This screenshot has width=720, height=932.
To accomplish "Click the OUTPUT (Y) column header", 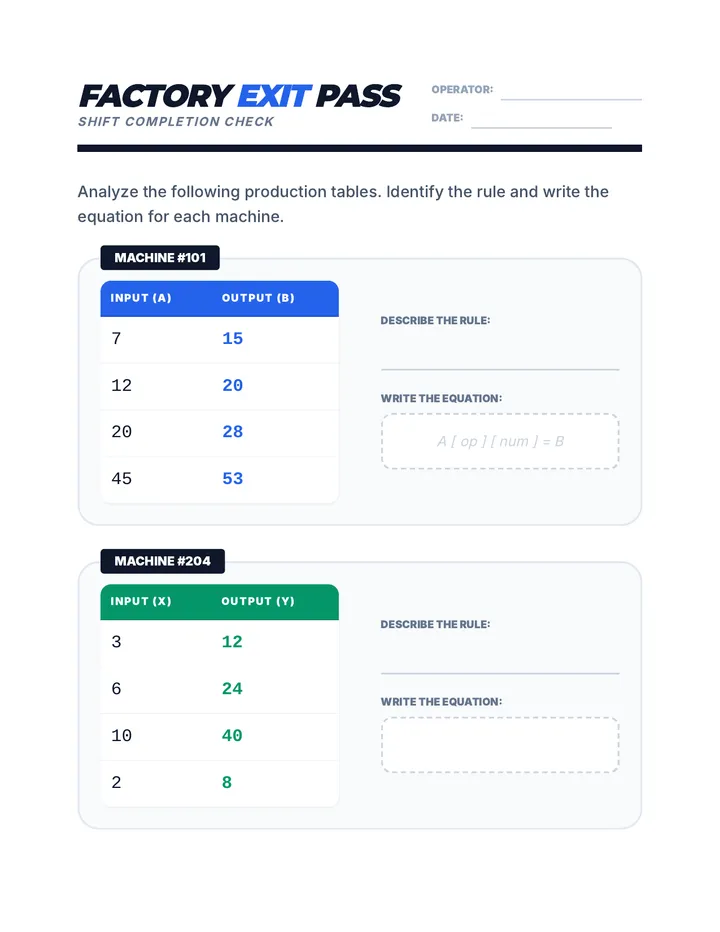I will 258,601.
